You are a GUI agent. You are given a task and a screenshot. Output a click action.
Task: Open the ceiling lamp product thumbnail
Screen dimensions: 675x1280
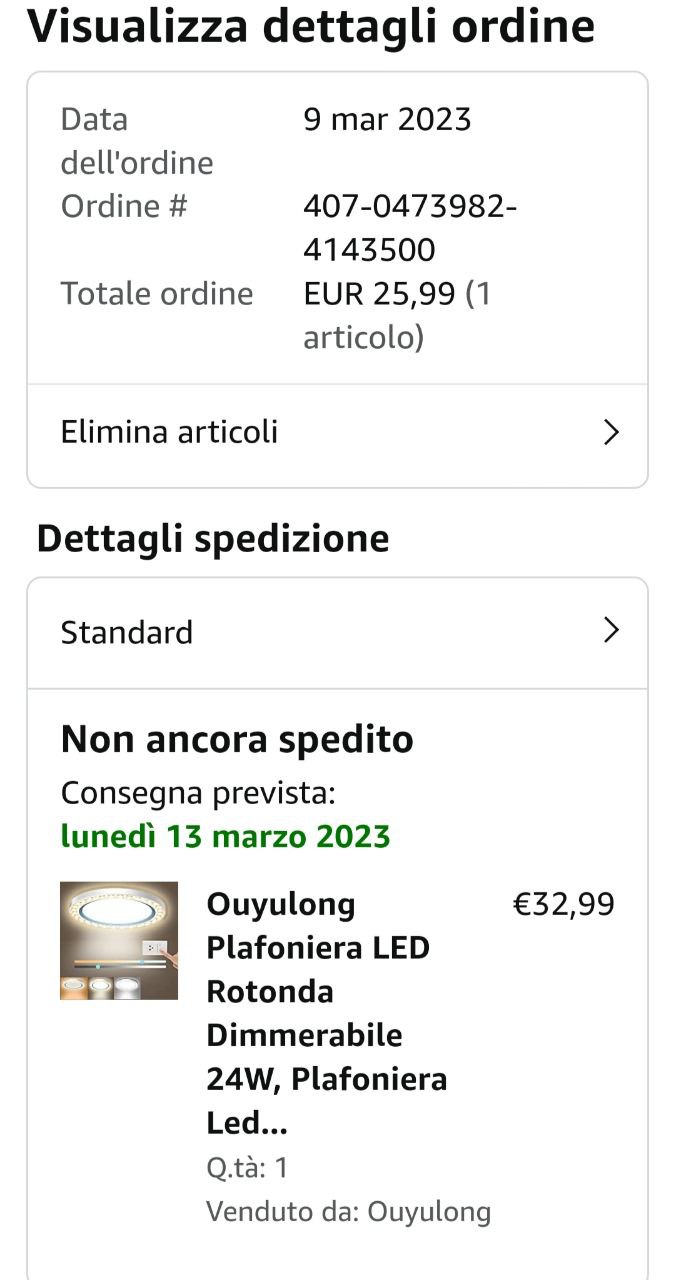tap(119, 940)
